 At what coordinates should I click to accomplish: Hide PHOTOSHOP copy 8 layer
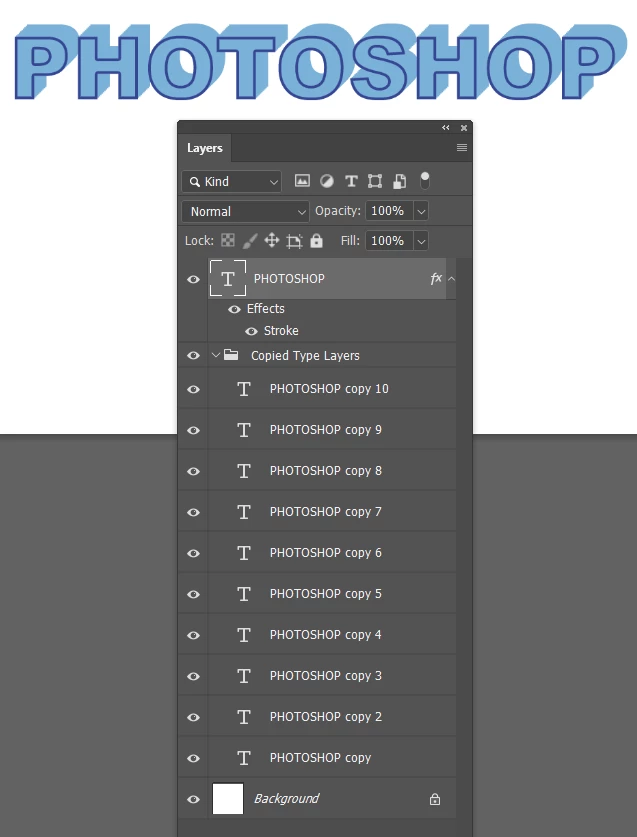tap(193, 471)
